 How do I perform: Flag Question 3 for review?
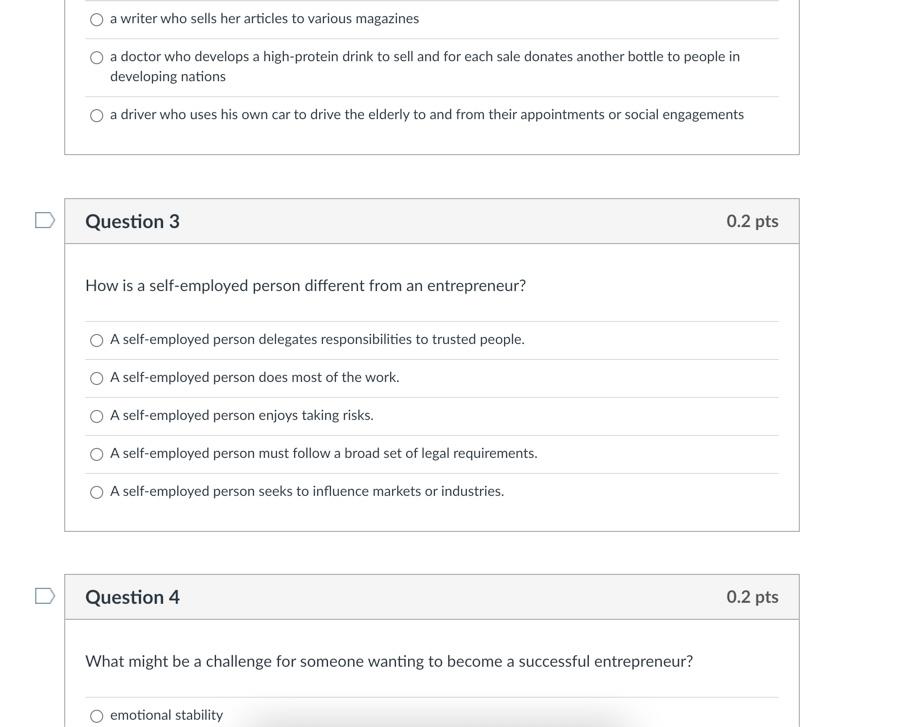44,219
